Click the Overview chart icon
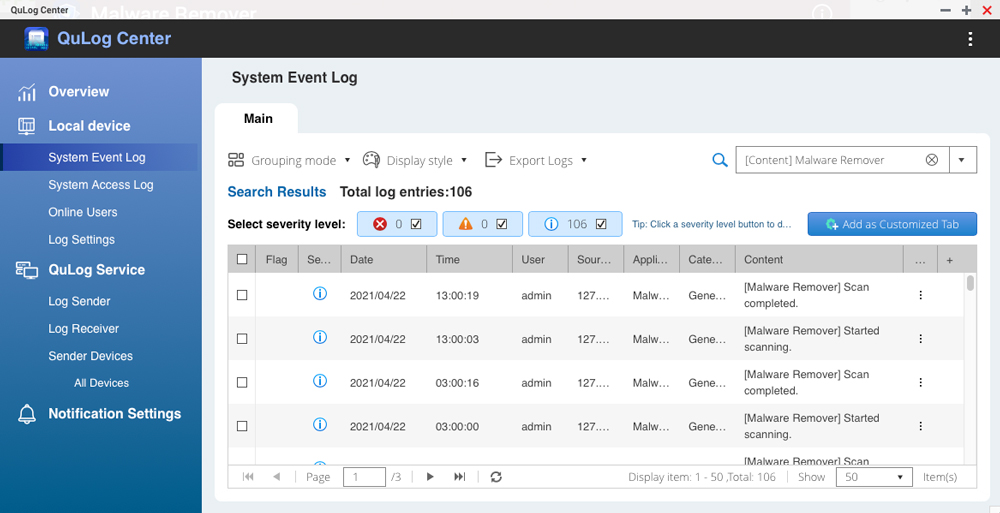Screen dimensions: 1000x513 pyautogui.click(x=27, y=93)
